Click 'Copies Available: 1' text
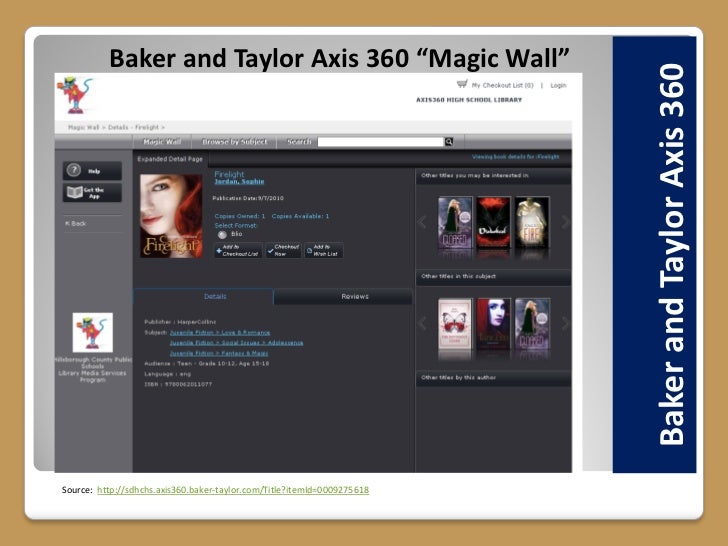Viewport: 728px width, 546px height. (300, 216)
